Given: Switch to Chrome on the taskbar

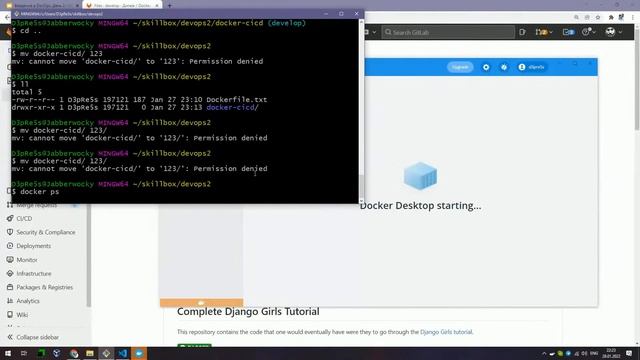Looking at the screenshot, I should click(73, 353).
